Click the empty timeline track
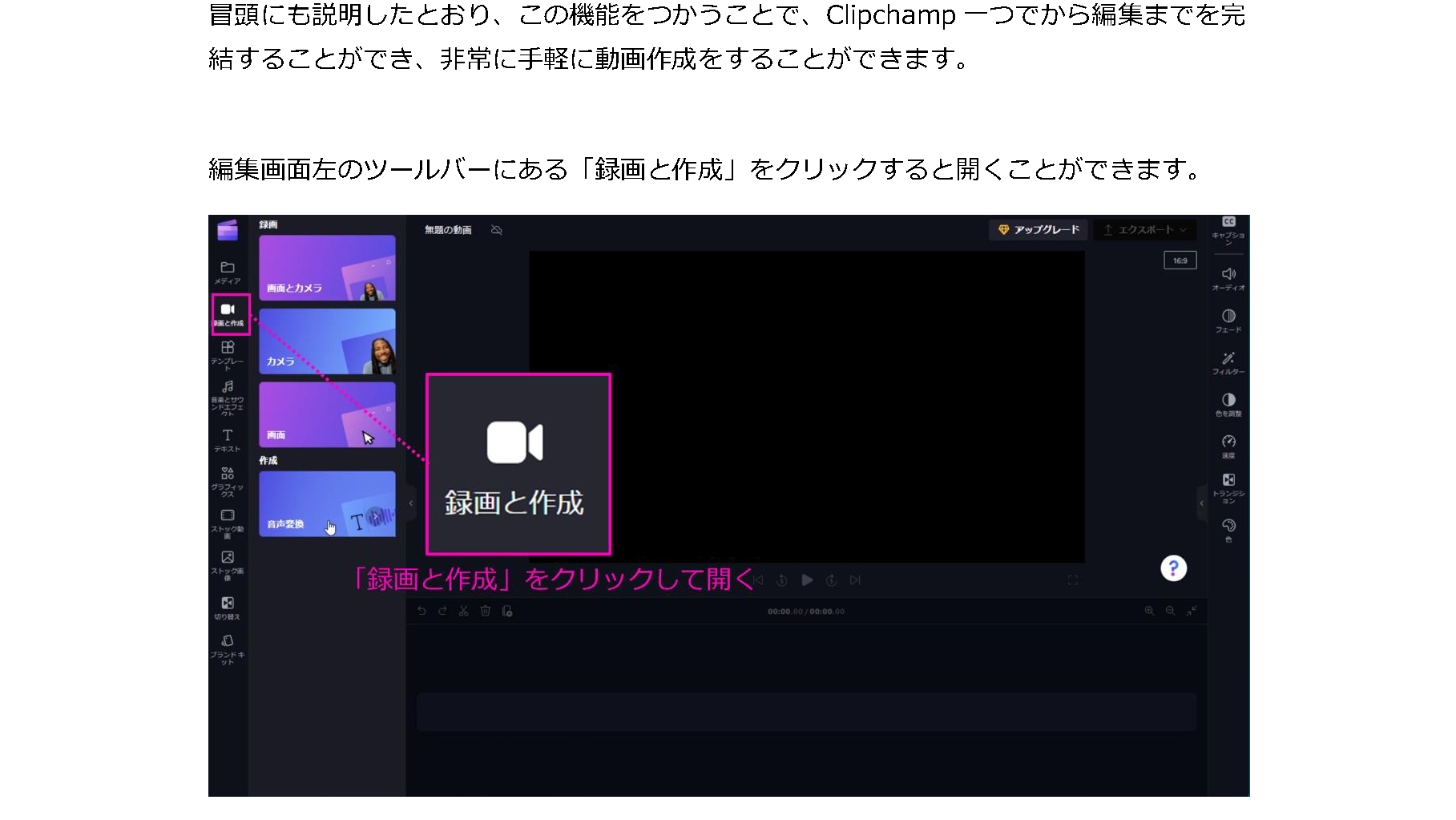Viewport: 1456px width, 820px height. coord(806,712)
